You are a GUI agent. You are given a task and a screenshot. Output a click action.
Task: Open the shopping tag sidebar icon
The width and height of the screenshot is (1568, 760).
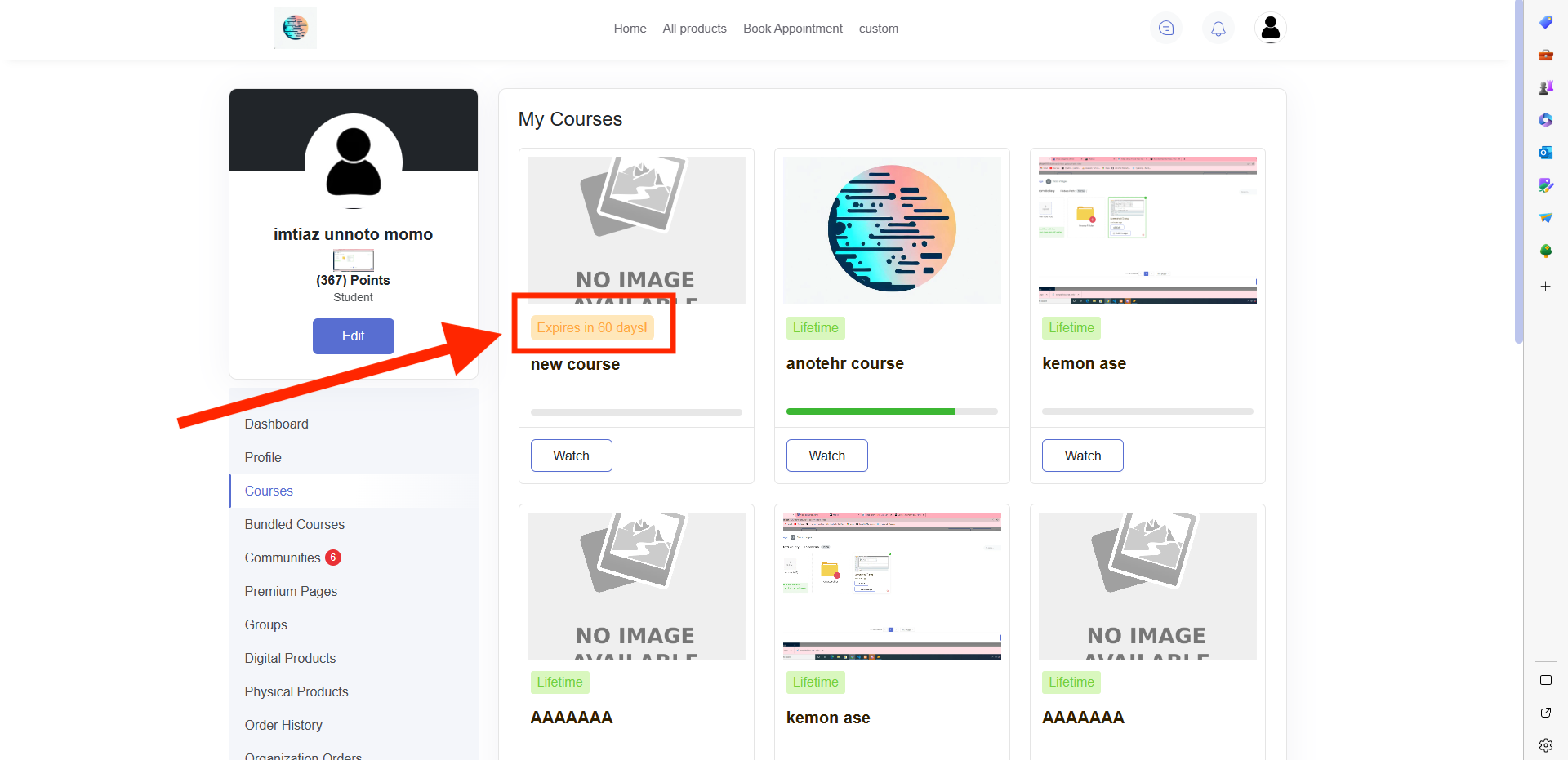[1545, 22]
